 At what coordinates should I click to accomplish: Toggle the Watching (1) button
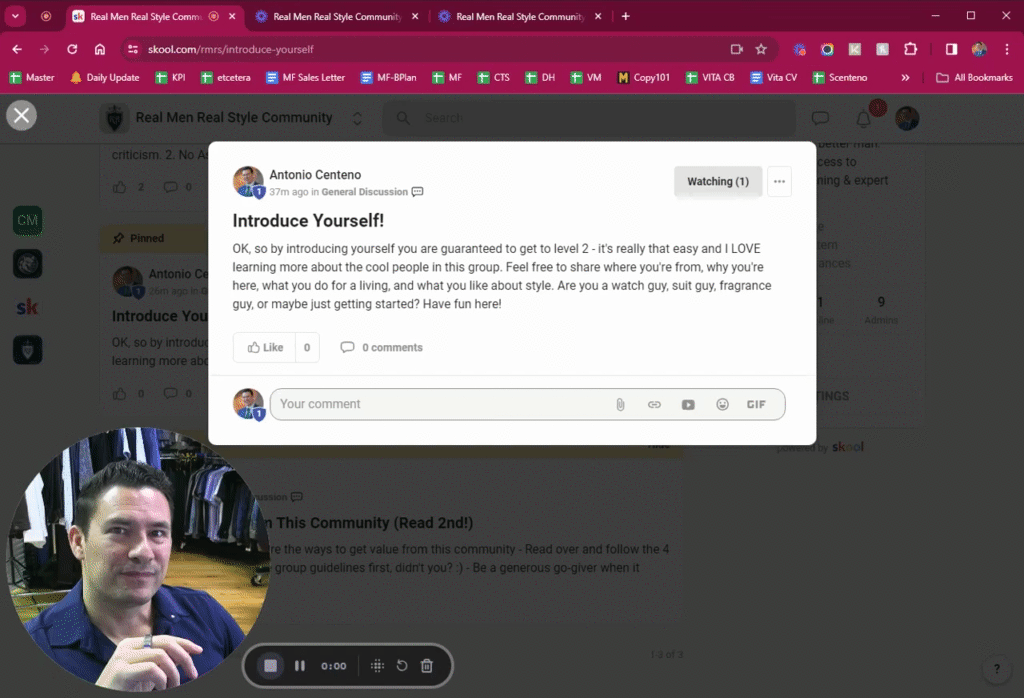point(718,182)
